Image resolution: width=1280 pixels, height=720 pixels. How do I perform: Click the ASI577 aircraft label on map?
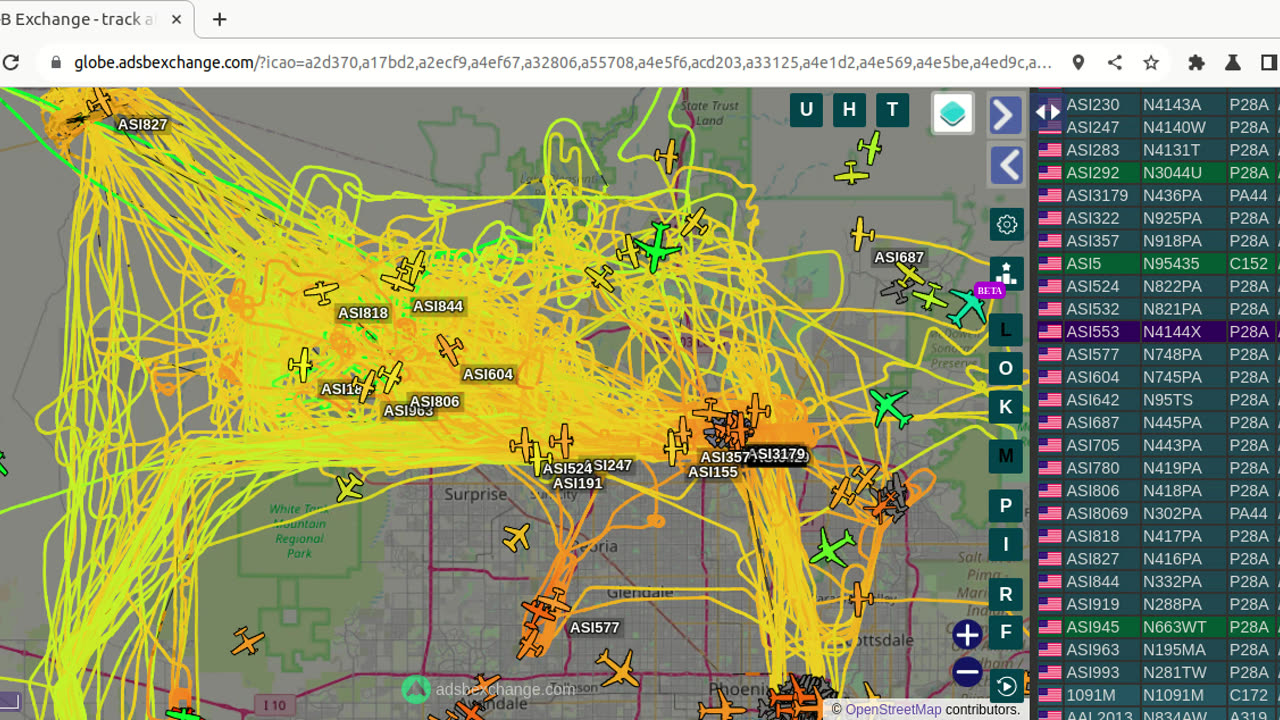point(594,627)
